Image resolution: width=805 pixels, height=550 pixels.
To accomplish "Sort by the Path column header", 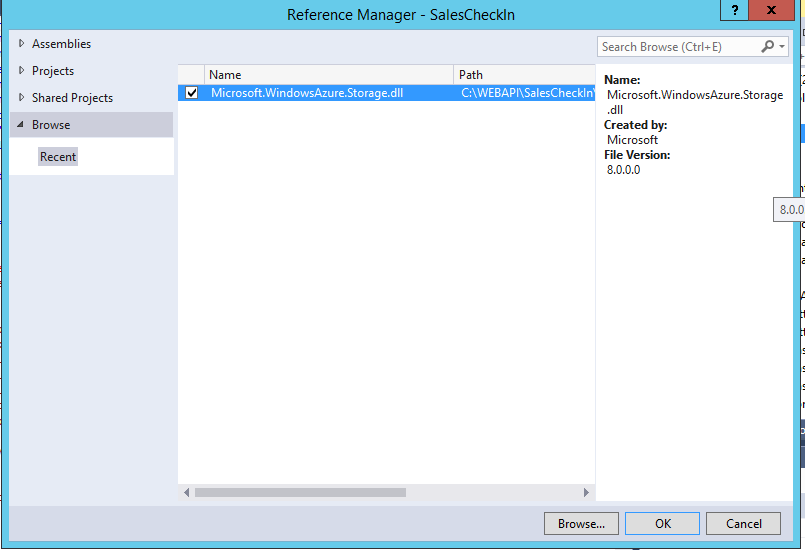I will tap(524, 74).
